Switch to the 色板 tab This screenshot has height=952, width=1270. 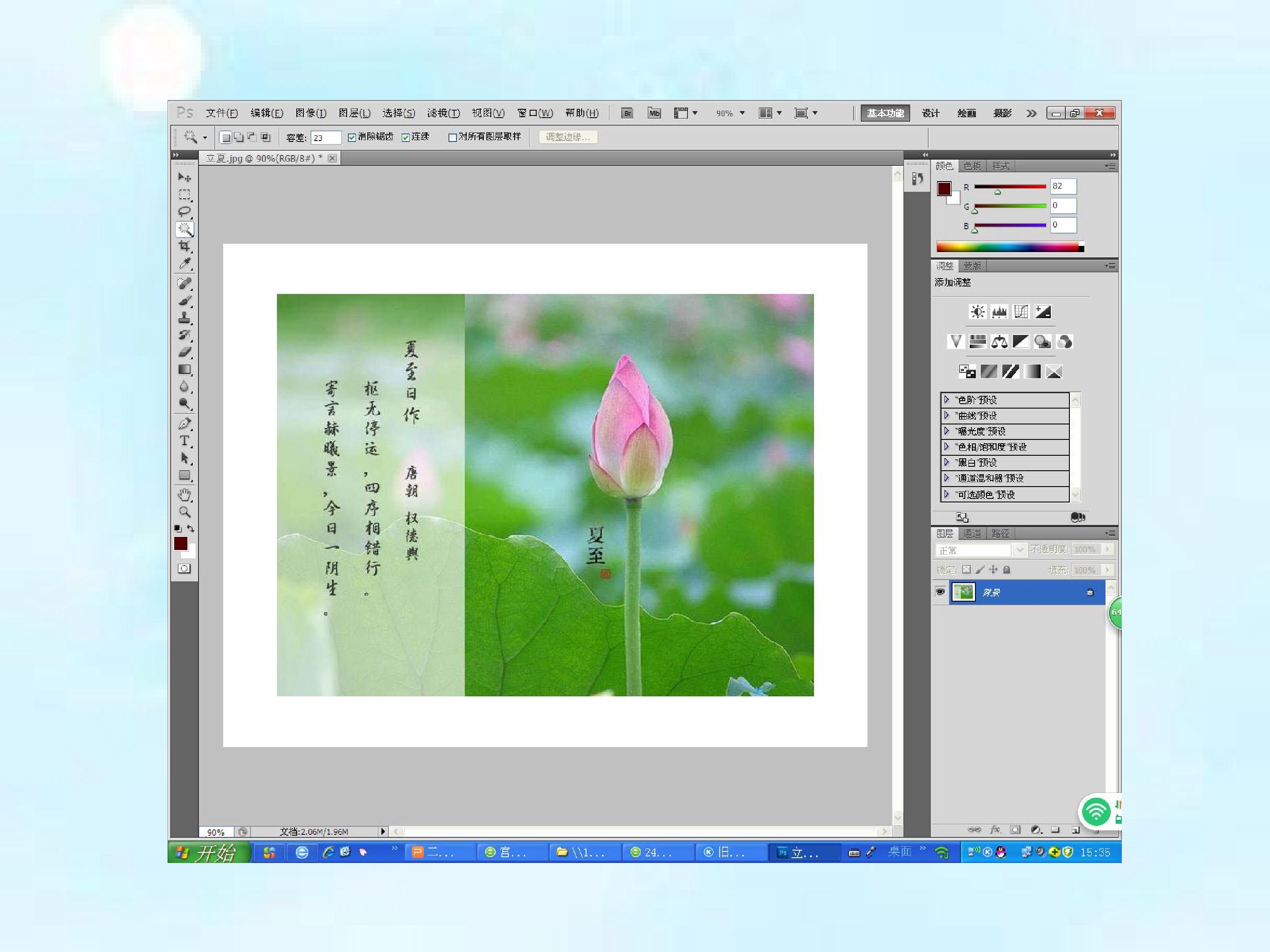tap(972, 166)
